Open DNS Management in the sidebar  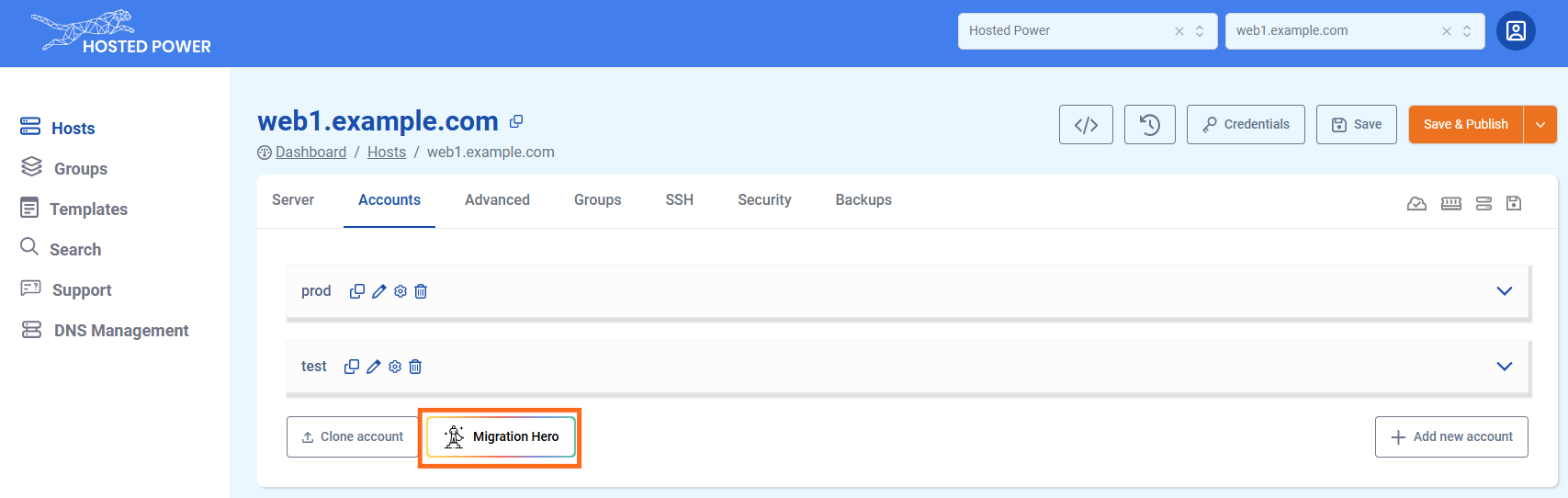coord(120,331)
